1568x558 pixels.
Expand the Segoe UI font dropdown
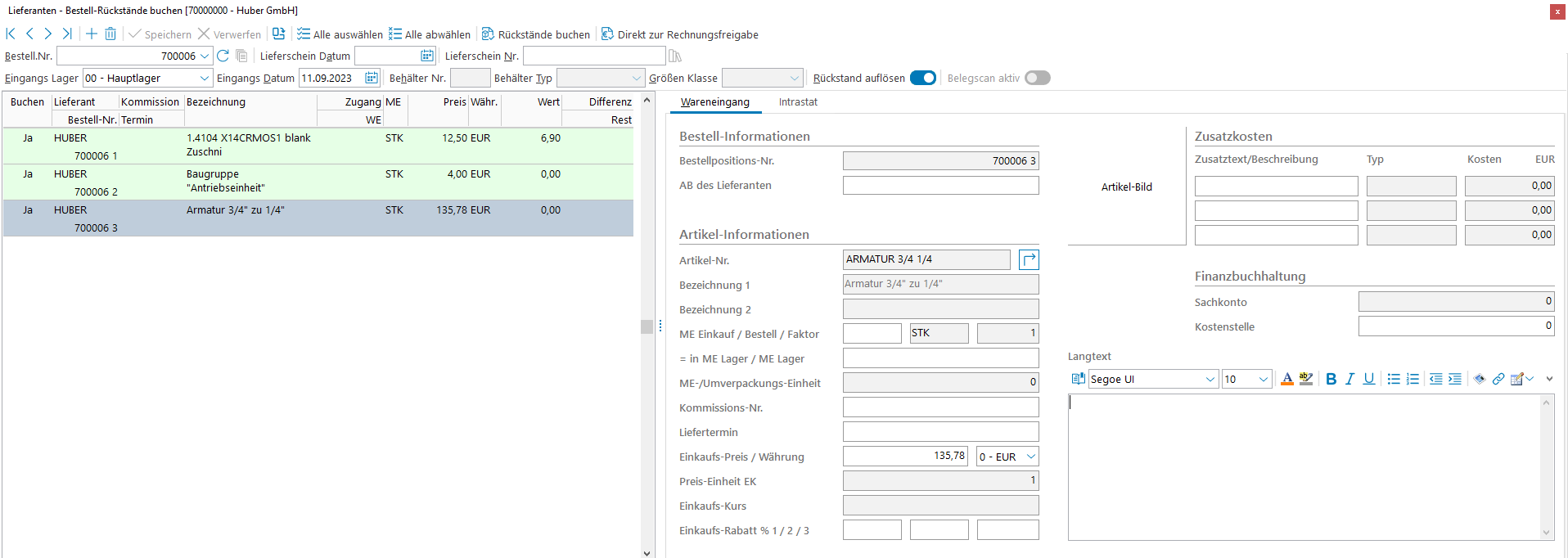point(1210,379)
